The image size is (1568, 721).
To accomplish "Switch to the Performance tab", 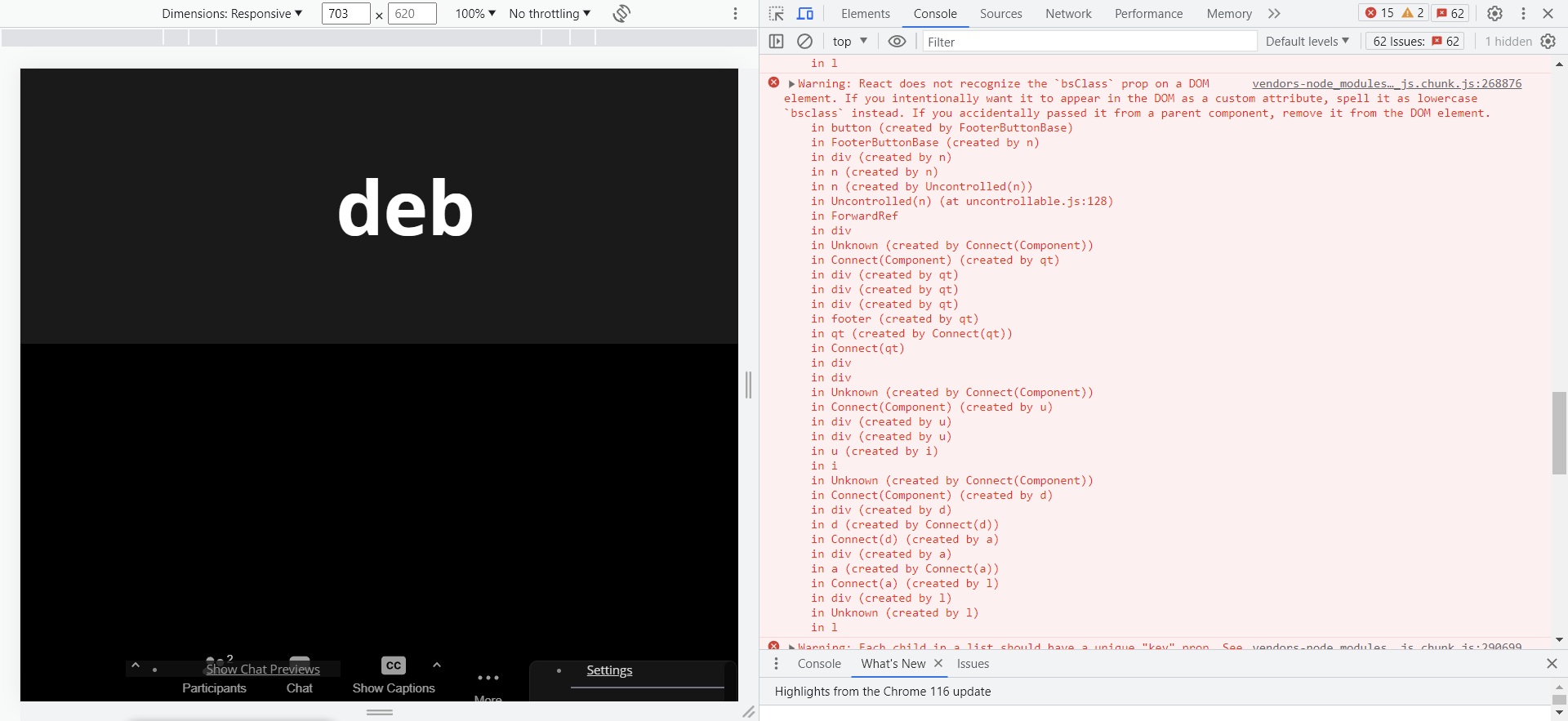I will tap(1148, 13).
